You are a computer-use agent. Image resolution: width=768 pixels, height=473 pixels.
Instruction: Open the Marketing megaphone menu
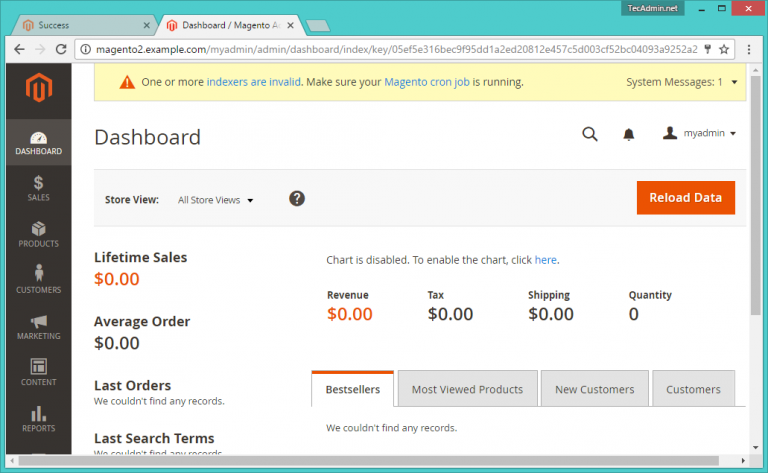[38, 326]
